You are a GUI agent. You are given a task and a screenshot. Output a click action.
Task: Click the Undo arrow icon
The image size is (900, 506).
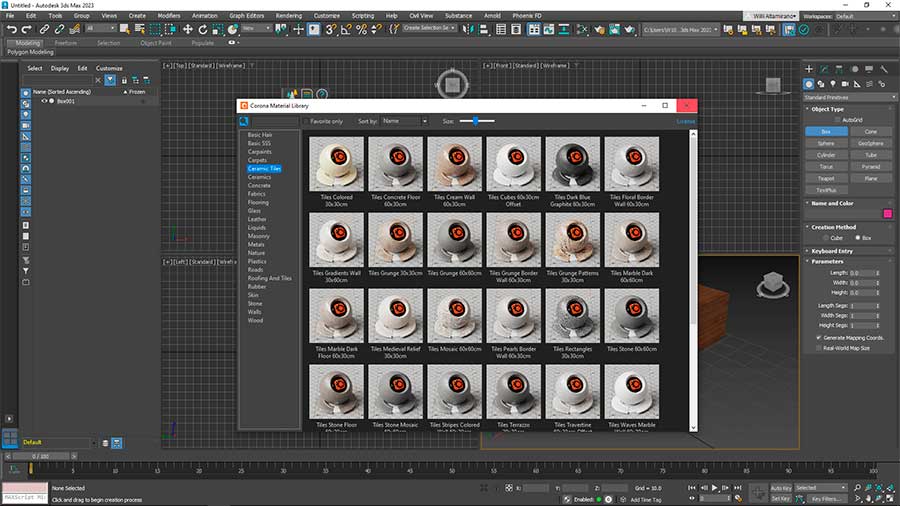[x=11, y=29]
